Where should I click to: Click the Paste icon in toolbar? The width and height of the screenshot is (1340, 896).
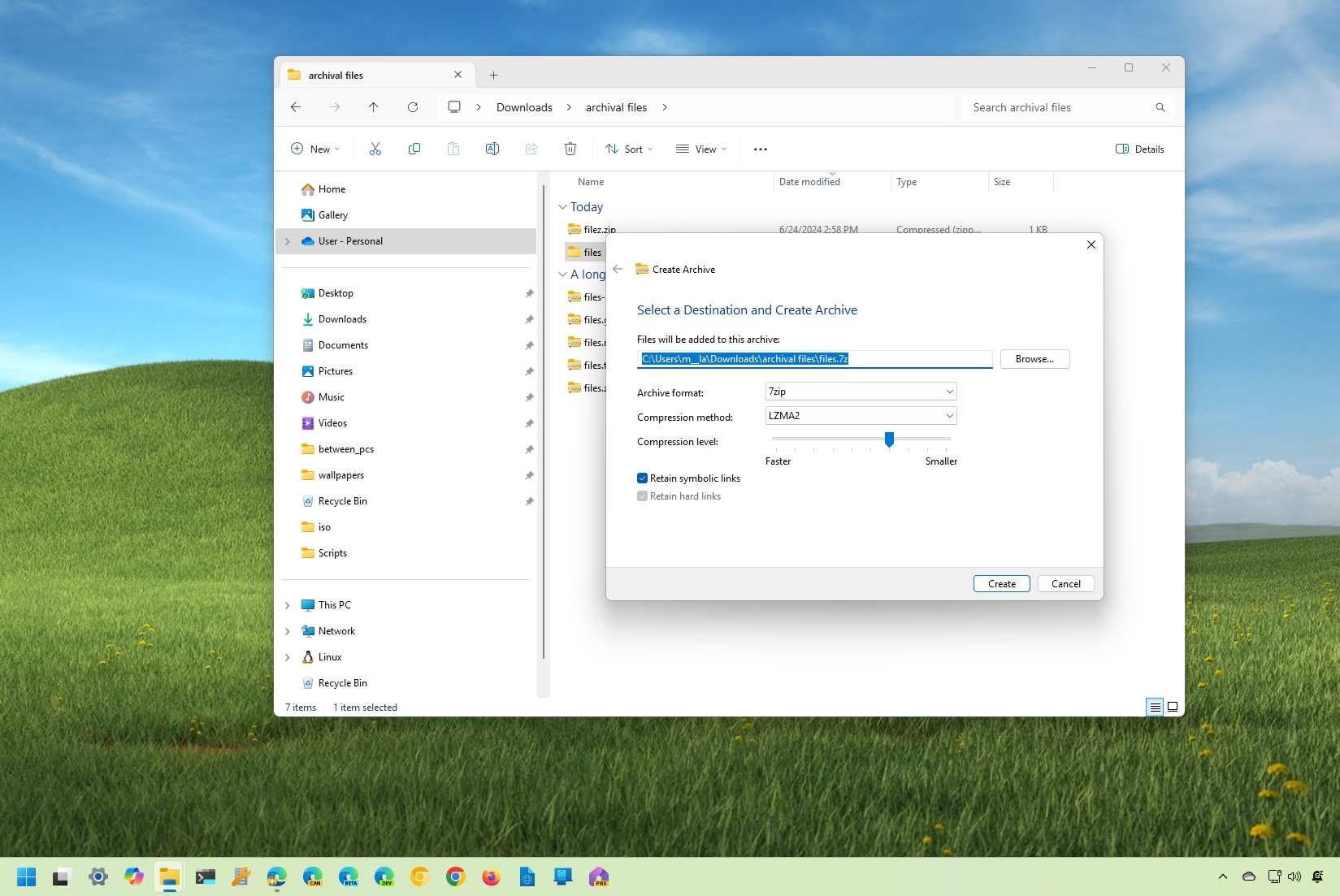453,149
